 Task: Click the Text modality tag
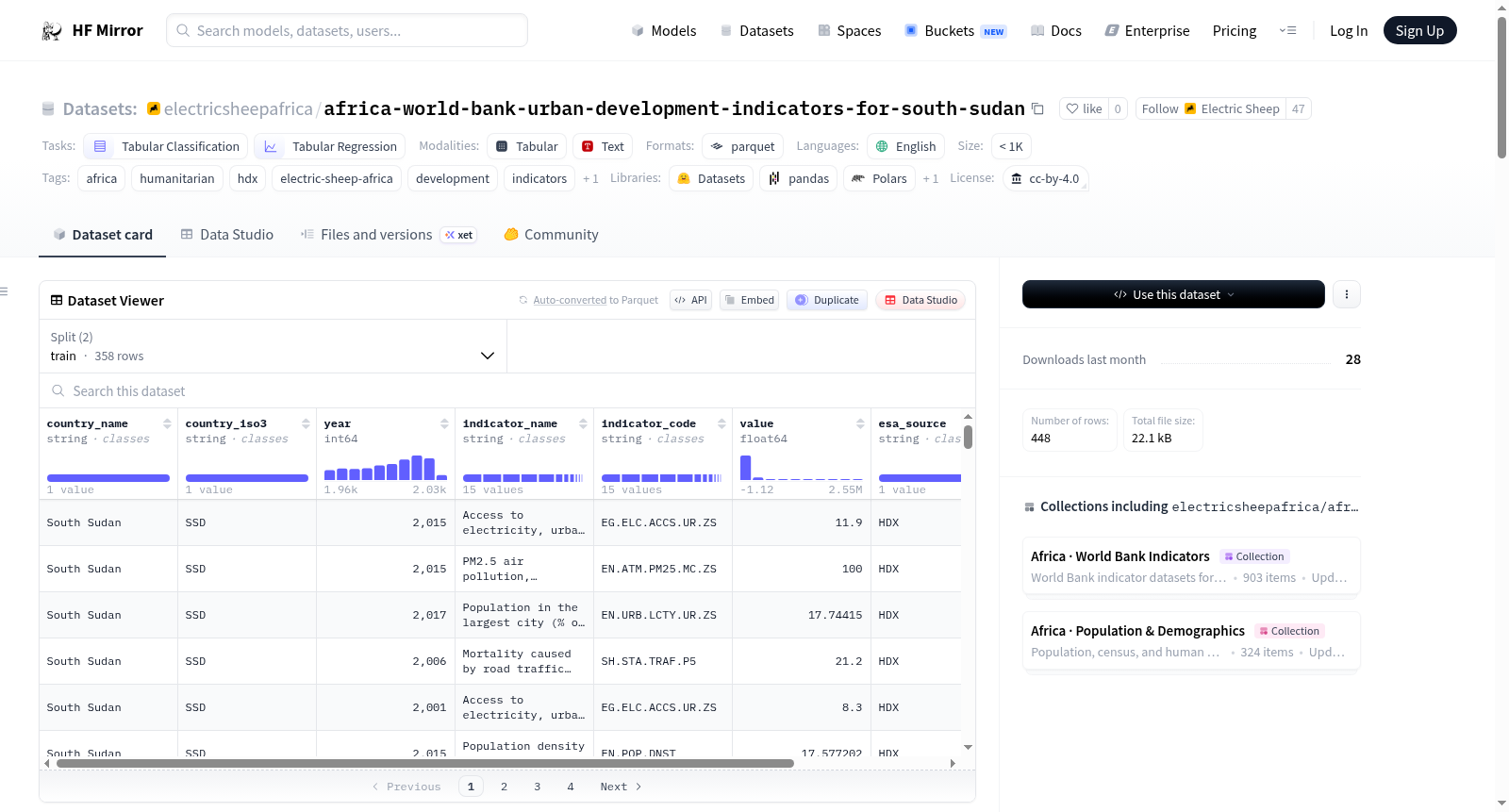[603, 146]
